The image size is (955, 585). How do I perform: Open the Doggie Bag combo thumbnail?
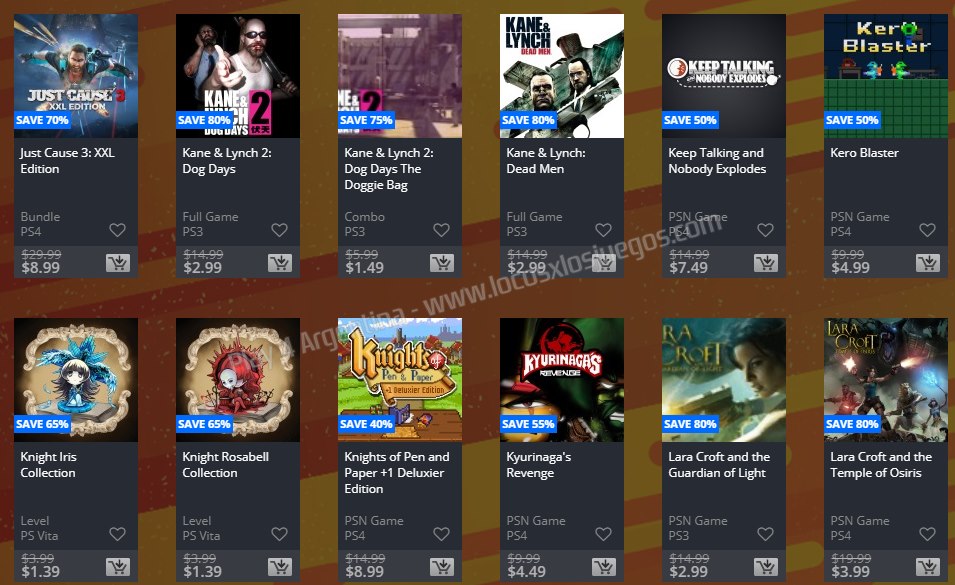pos(400,76)
